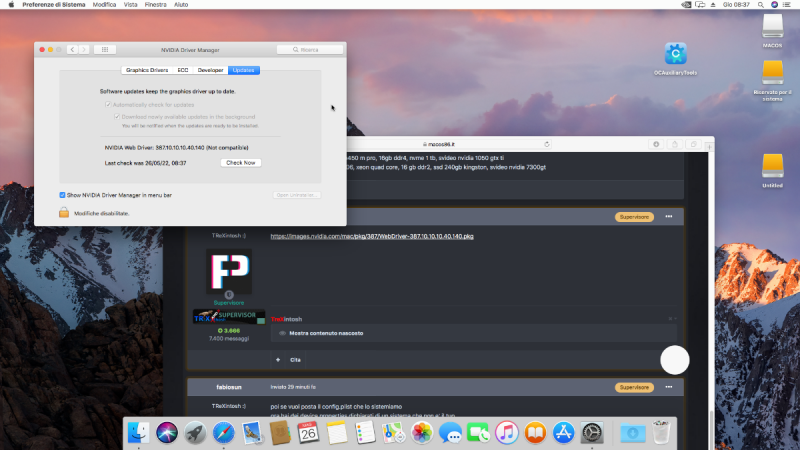Open options menu on fabiosun's post
The width and height of the screenshot is (800, 450).
click(x=669, y=387)
